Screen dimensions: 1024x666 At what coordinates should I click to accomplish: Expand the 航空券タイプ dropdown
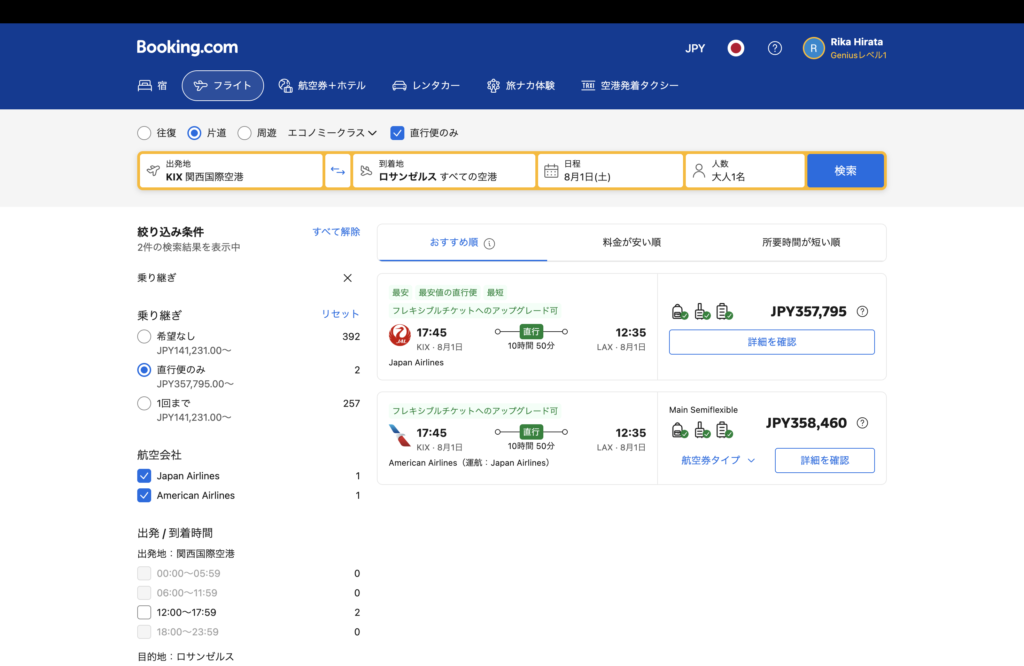[718, 460]
